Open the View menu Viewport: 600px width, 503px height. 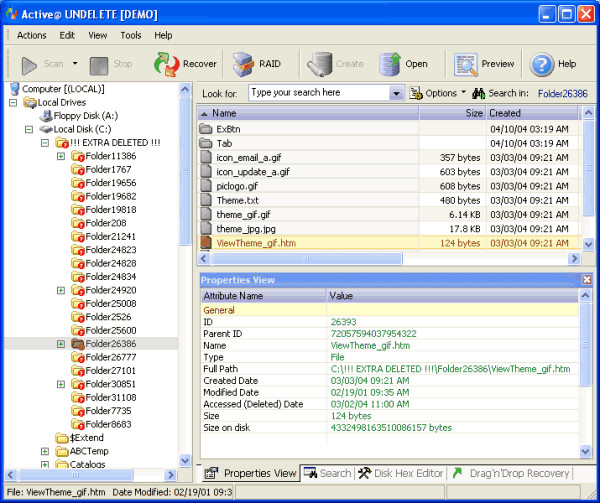pos(98,35)
